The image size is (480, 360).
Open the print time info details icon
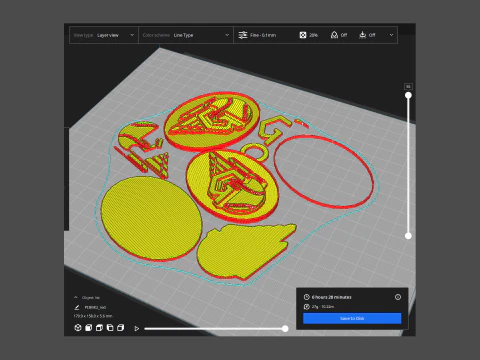pos(398,297)
